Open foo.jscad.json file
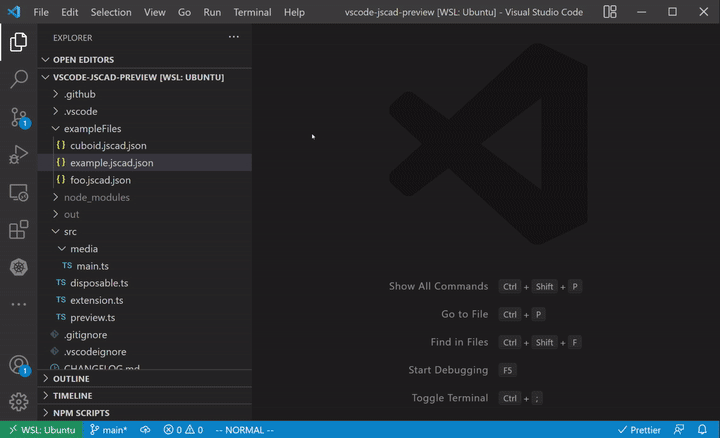Viewport: 720px width, 438px height. click(x=145, y=180)
